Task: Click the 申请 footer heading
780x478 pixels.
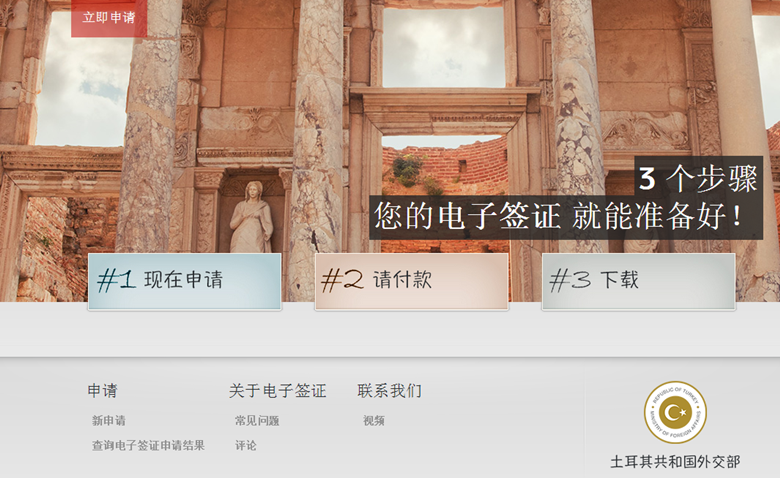Action: tap(102, 391)
